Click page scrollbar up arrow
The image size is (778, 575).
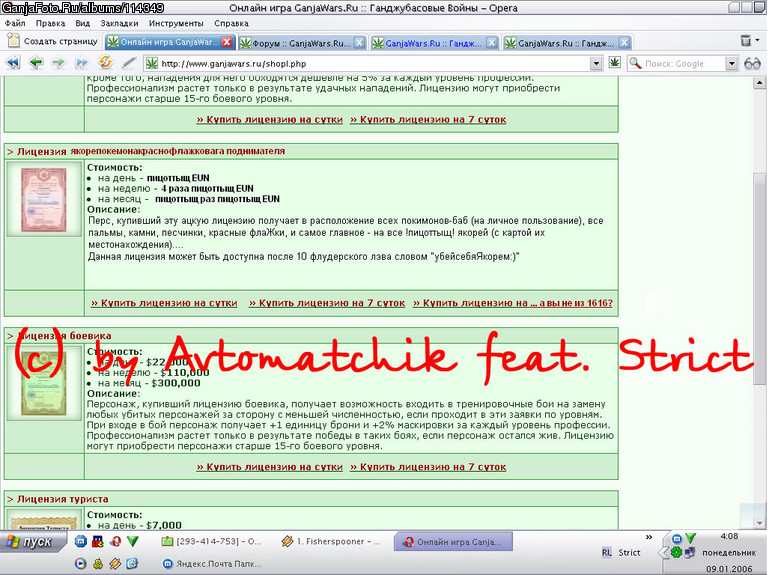point(759,83)
